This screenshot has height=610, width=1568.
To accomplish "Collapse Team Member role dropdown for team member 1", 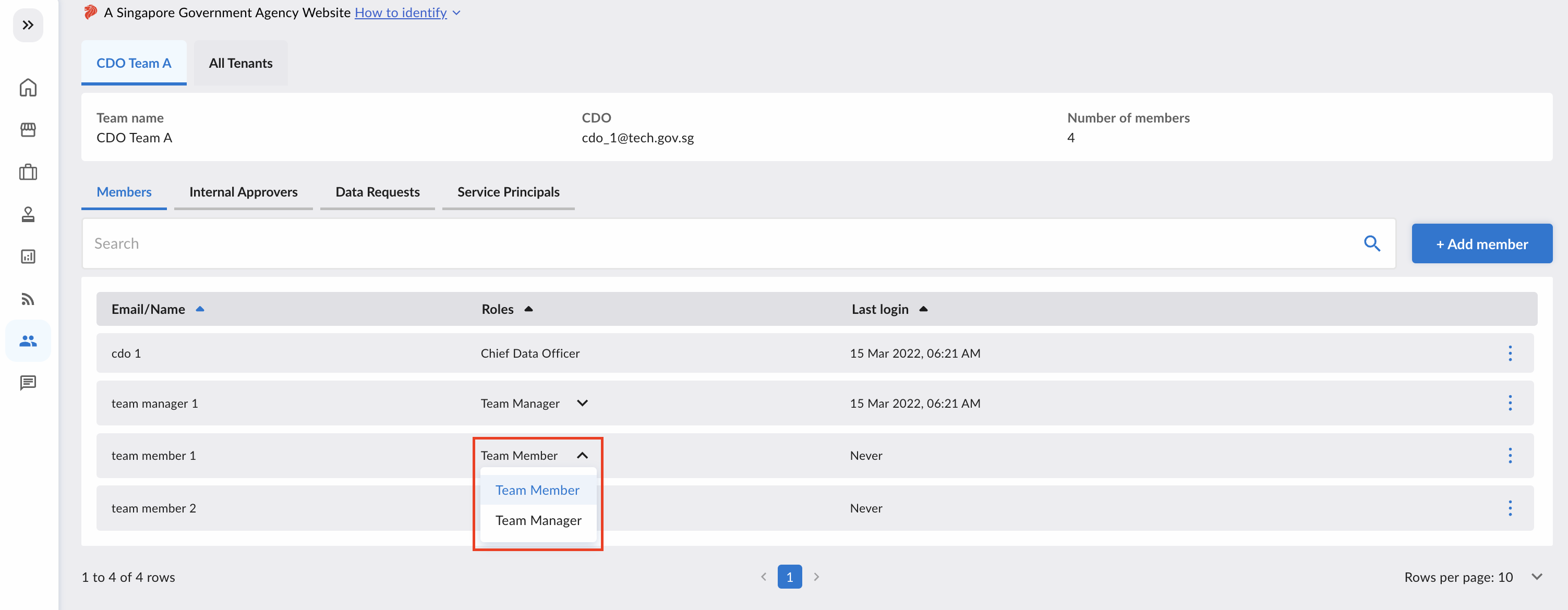I will pyautogui.click(x=583, y=456).
